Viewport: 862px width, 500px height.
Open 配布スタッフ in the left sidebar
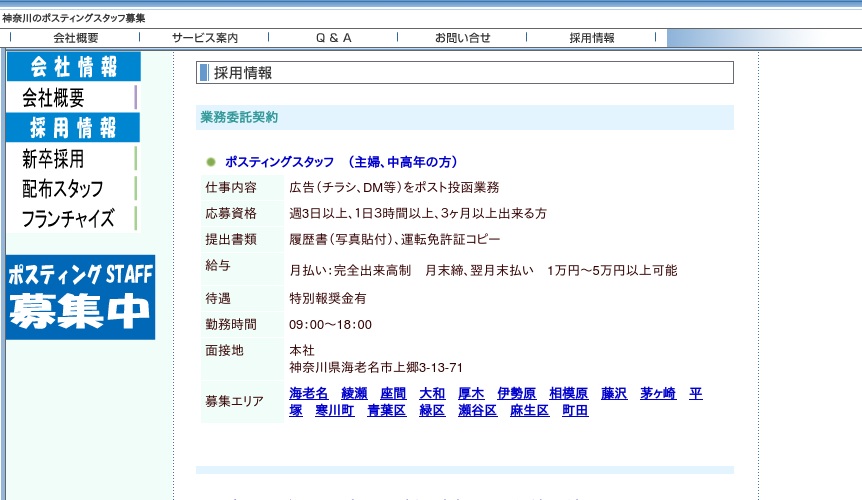pyautogui.click(x=62, y=189)
